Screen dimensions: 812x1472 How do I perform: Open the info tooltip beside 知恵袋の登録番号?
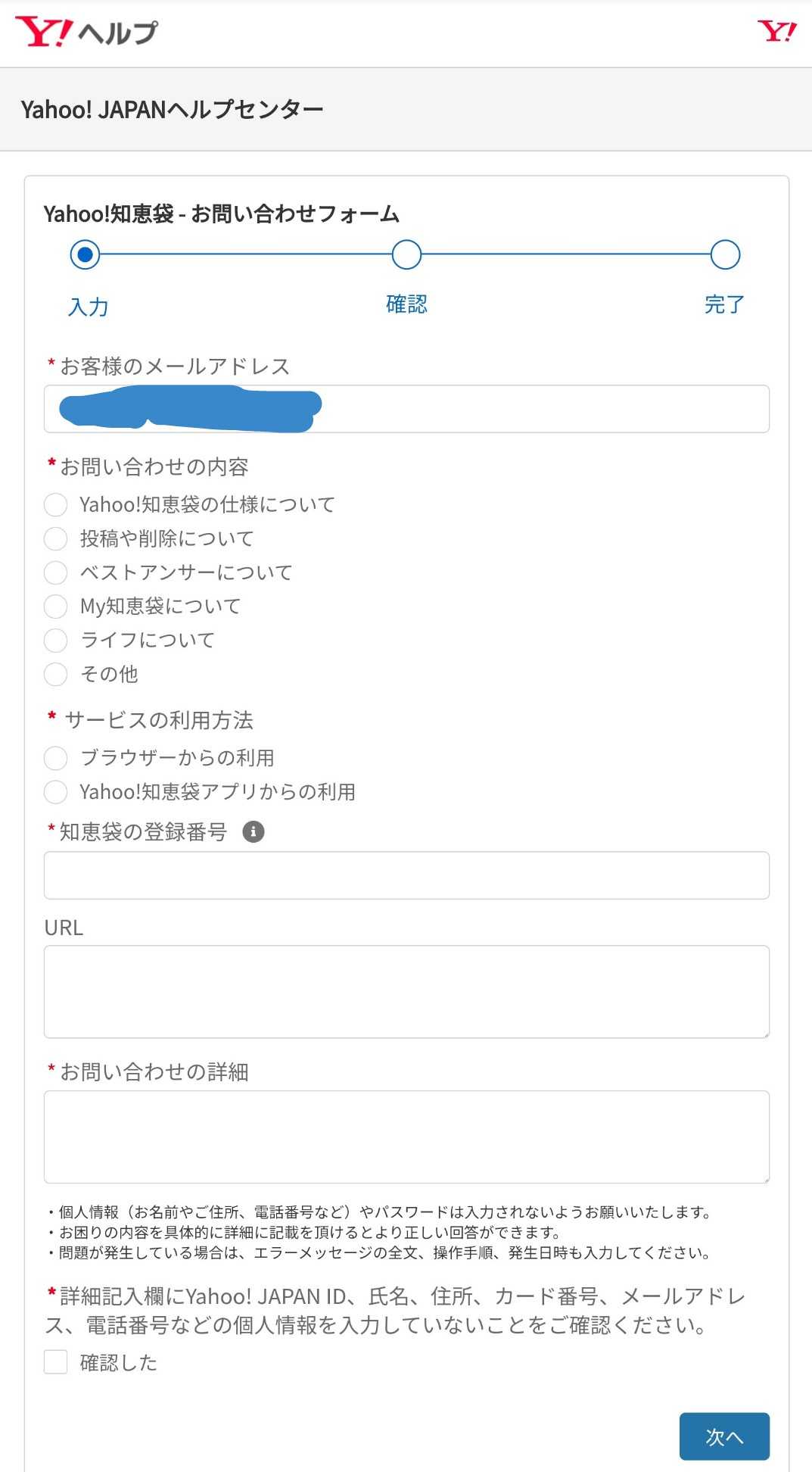254,831
